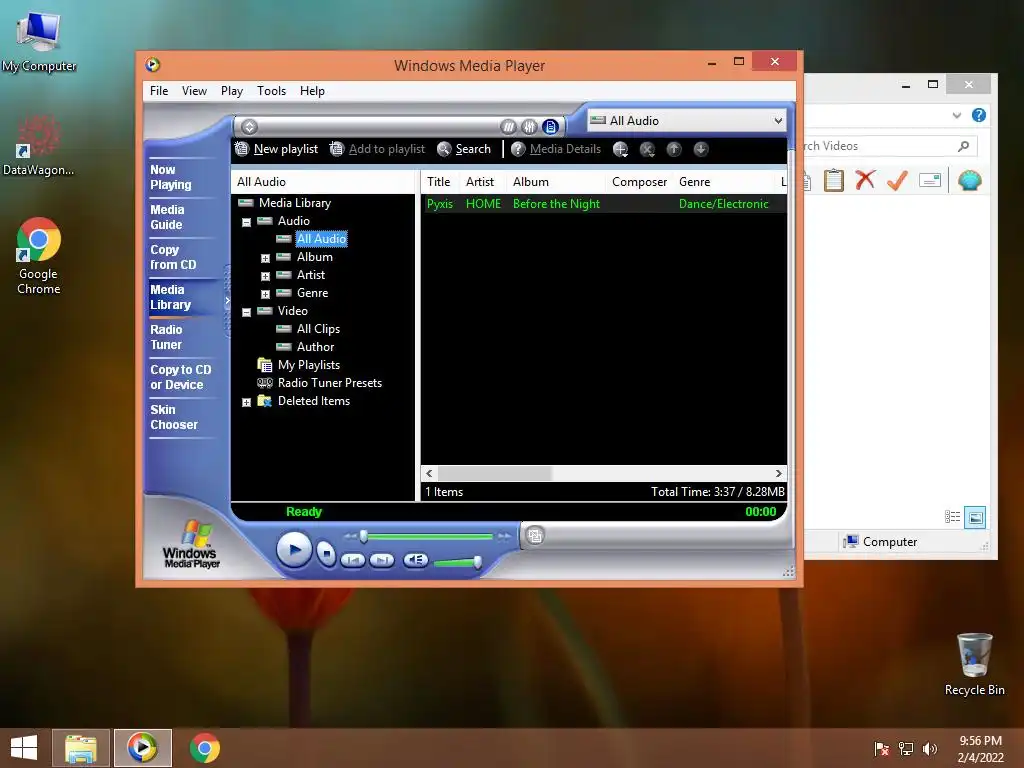Open File Explorer from taskbar
Image resolution: width=1024 pixels, height=768 pixels.
pos(81,748)
